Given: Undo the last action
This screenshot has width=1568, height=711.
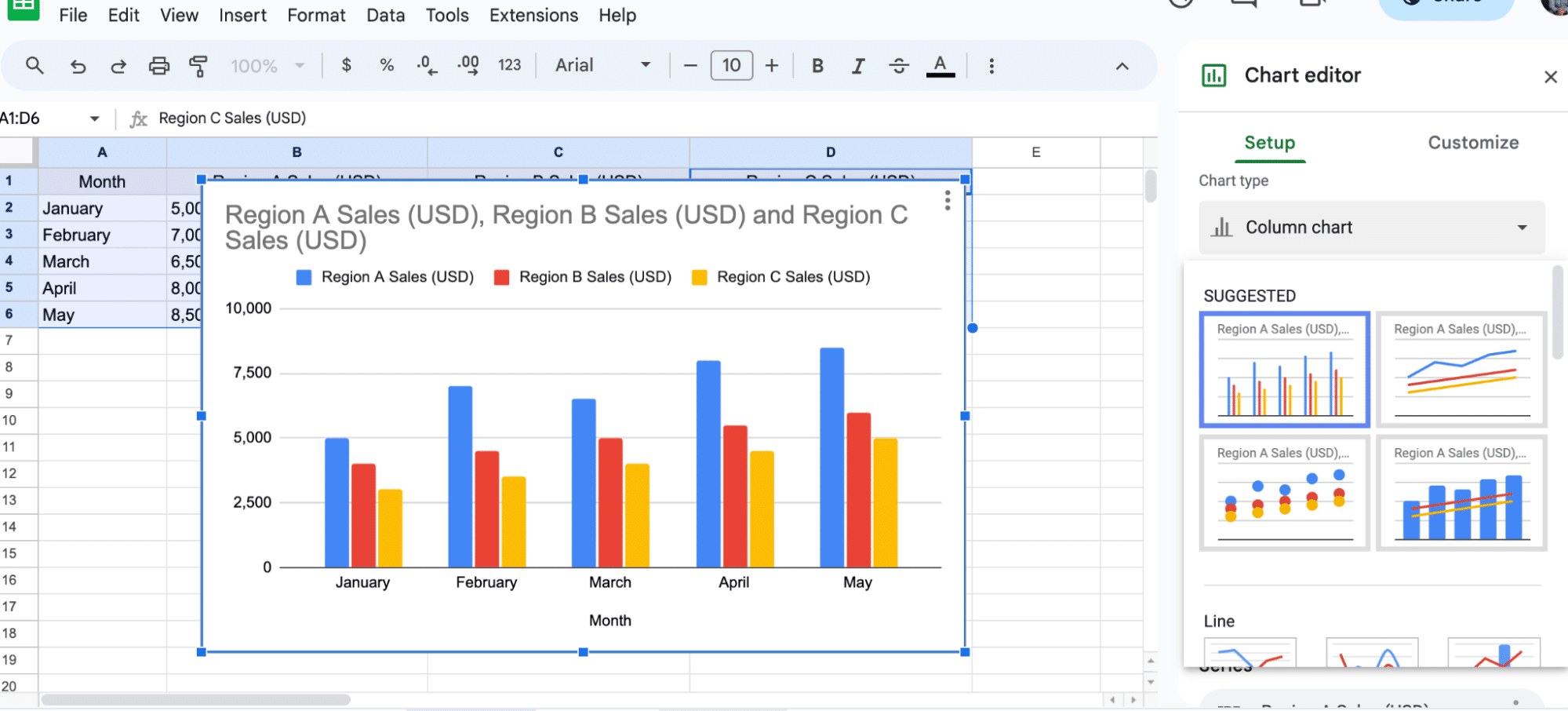Looking at the screenshot, I should (78, 66).
